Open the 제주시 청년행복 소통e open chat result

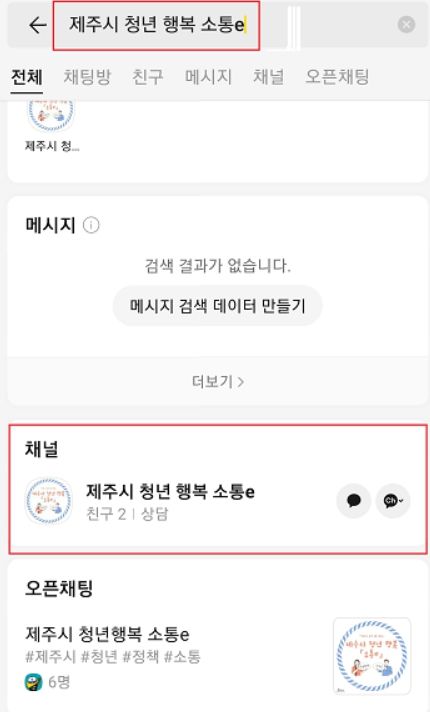[x=107, y=634]
